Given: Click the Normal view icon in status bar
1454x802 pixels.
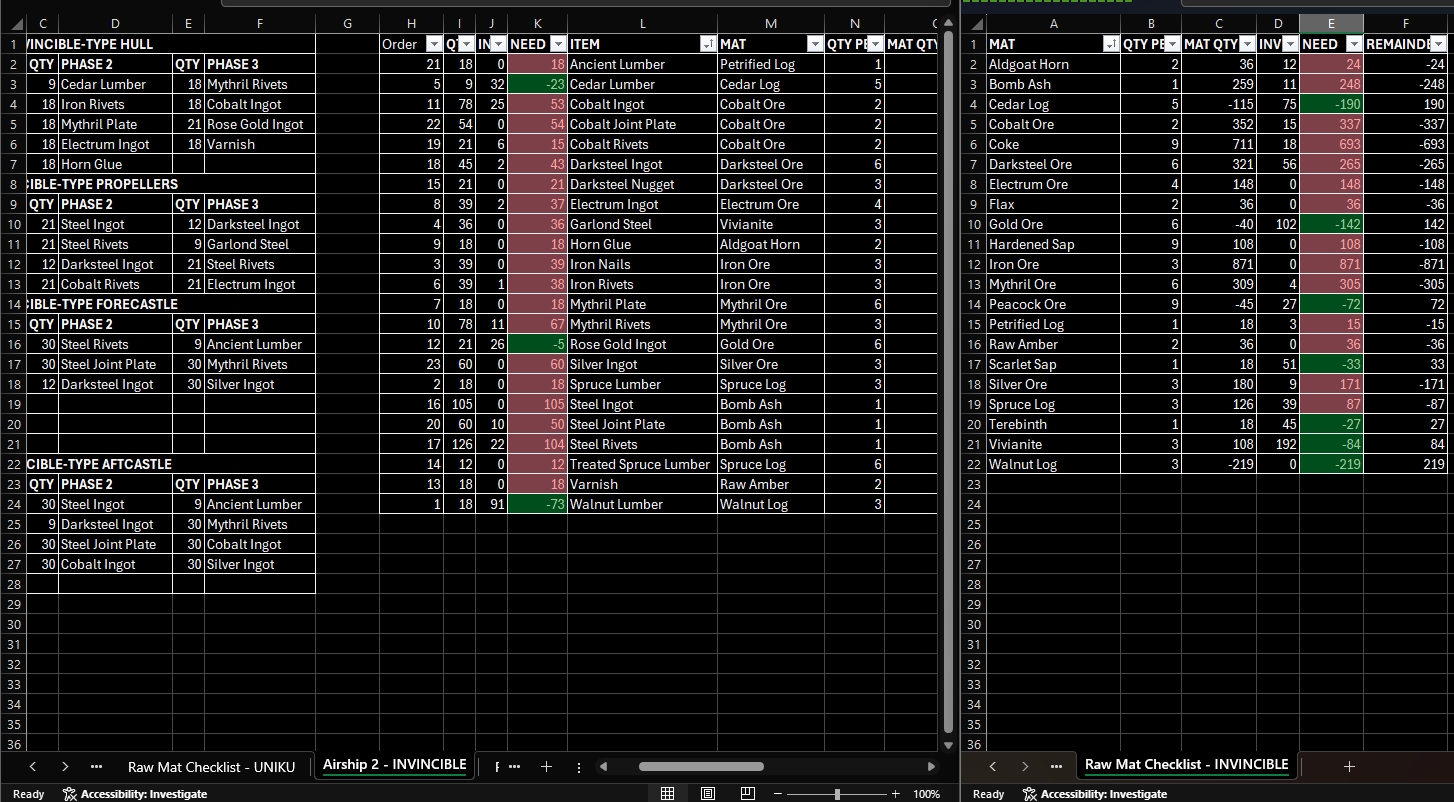Looking at the screenshot, I should tap(667, 794).
